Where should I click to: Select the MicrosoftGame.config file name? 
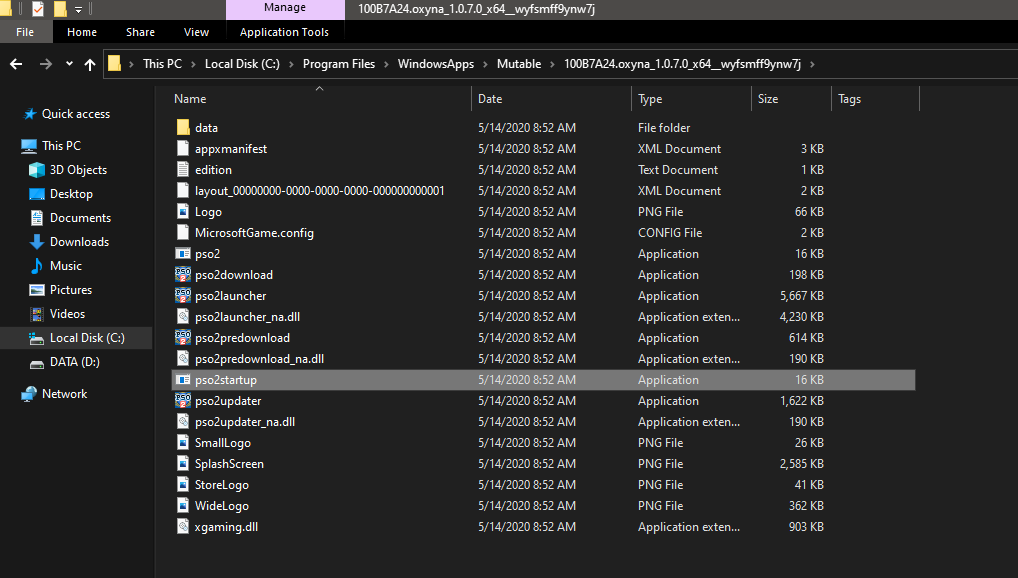[x=254, y=232]
